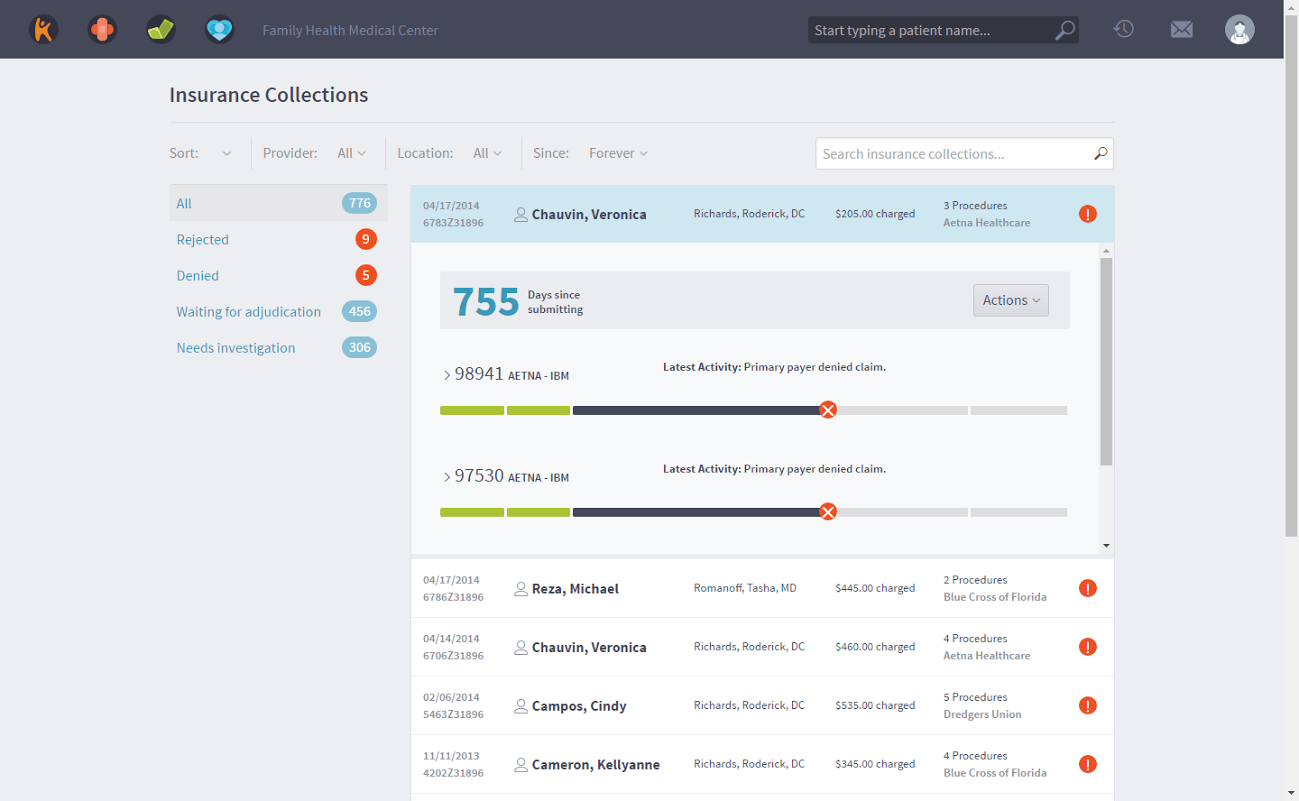This screenshot has height=801, width=1299.
Task: Open the messages envelope icon
Action: click(1182, 30)
